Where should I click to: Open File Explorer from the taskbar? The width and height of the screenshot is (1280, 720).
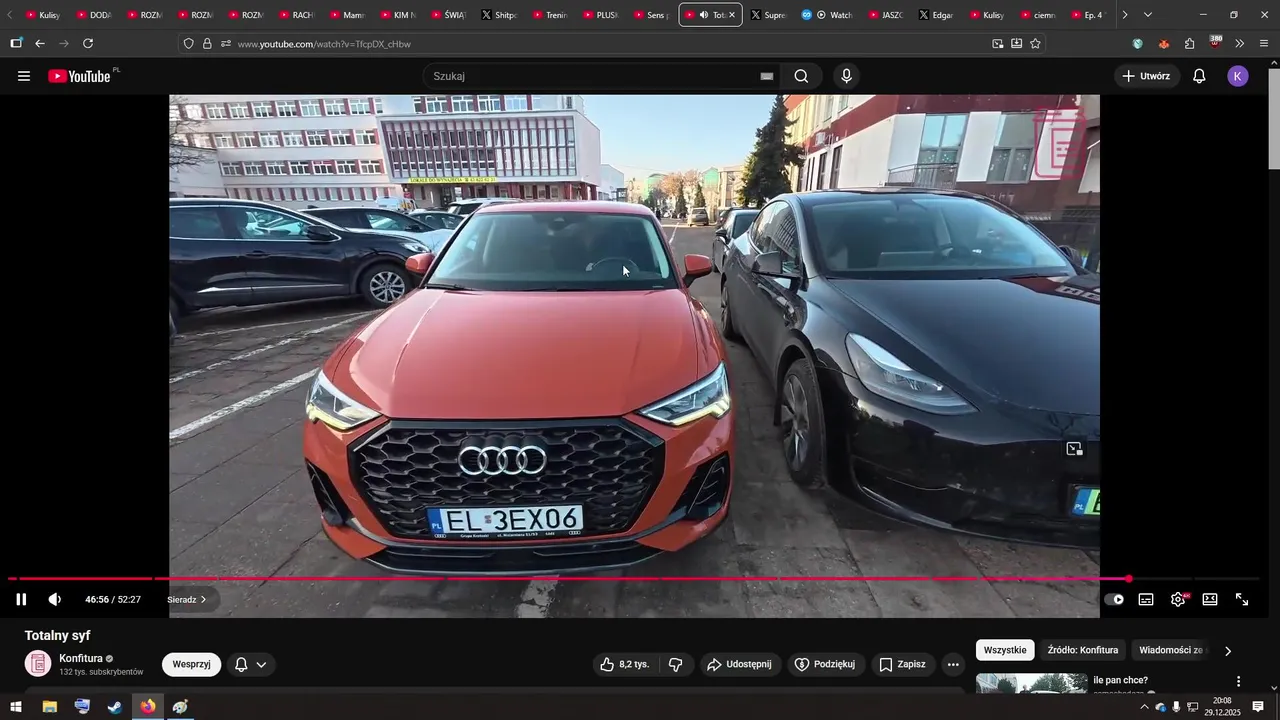pos(49,707)
